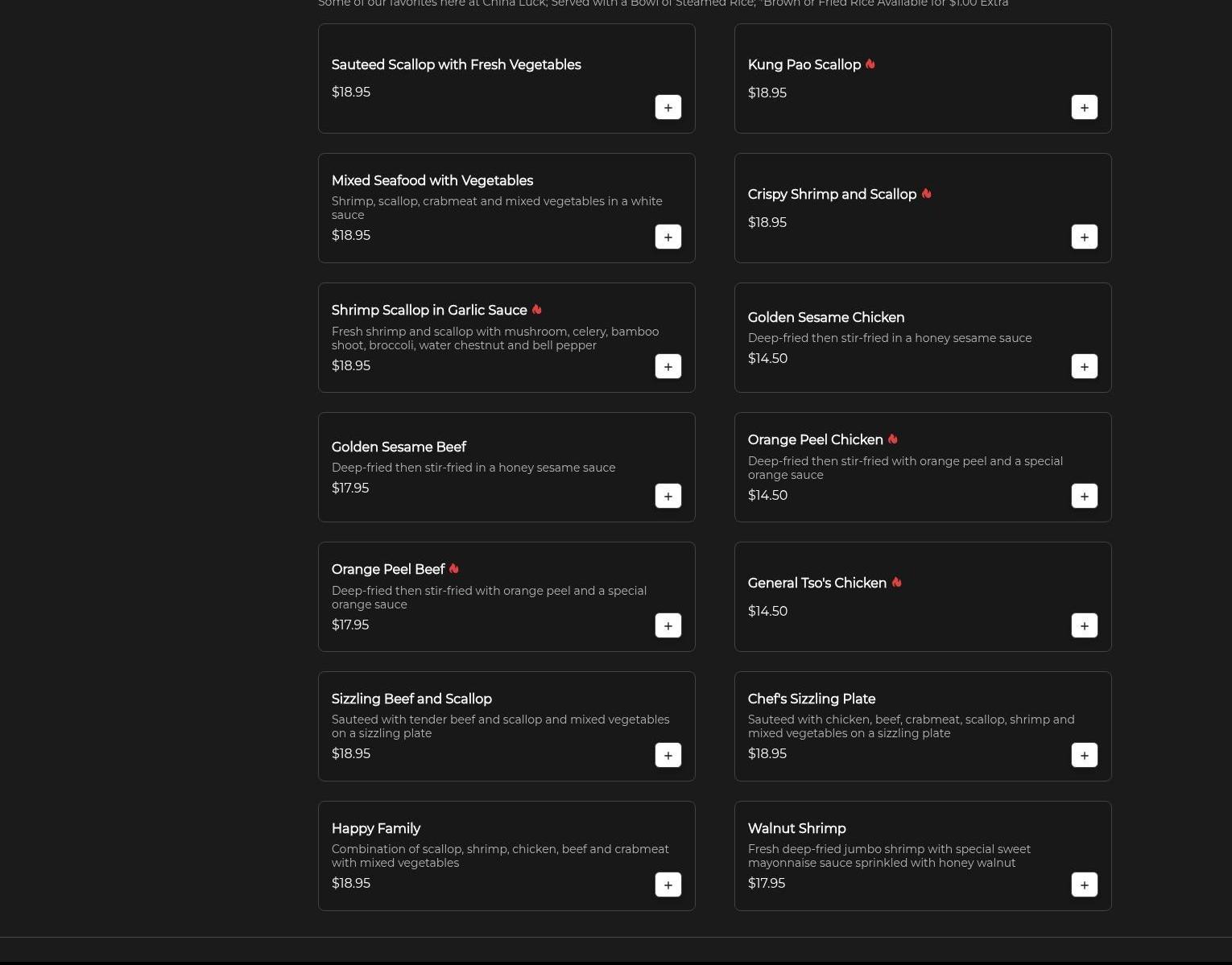
Task: Click plus icon on Golden Sesame Beef
Action: (668, 497)
